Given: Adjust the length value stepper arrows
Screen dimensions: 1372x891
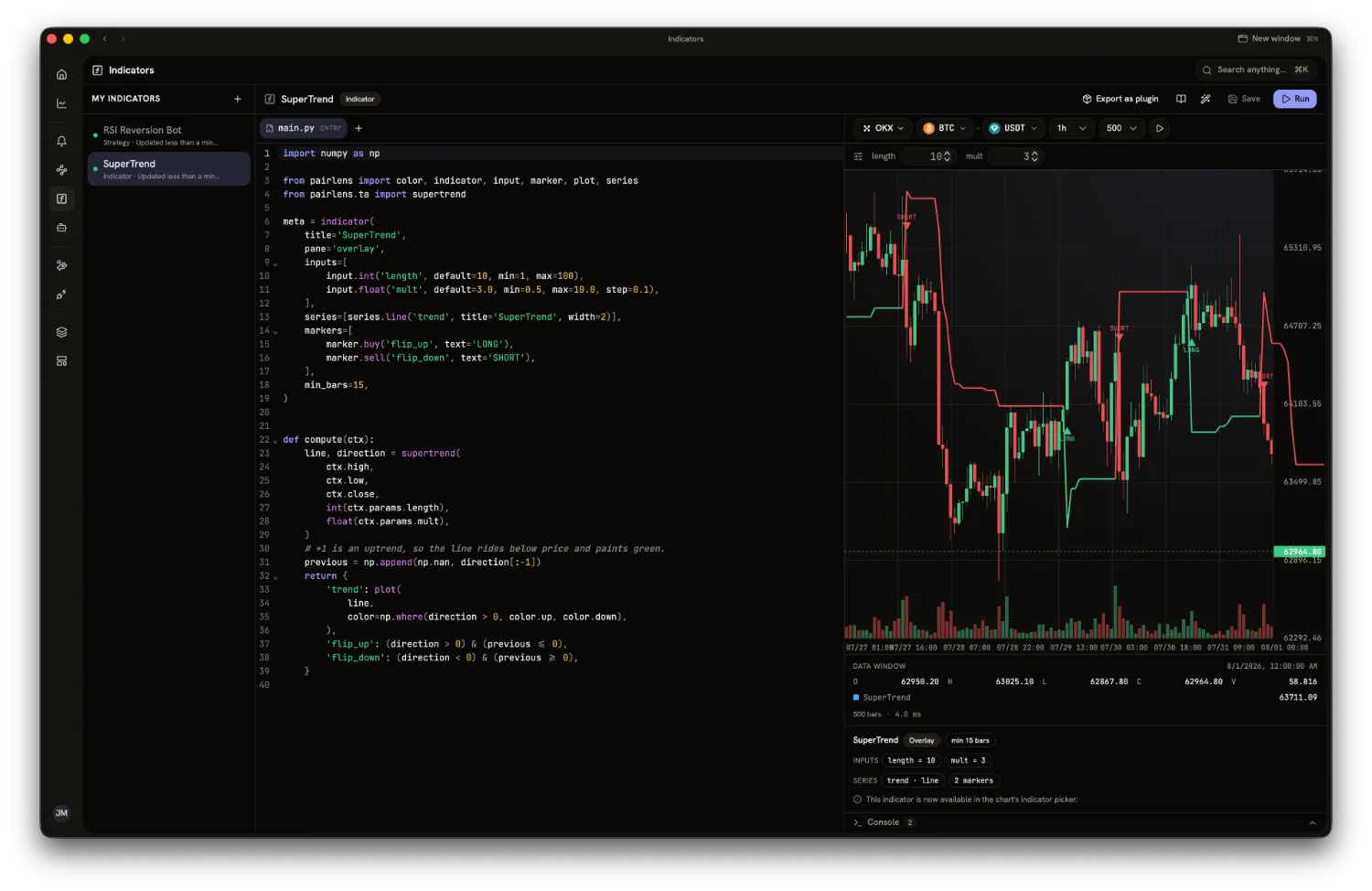Looking at the screenshot, I should tap(947, 156).
